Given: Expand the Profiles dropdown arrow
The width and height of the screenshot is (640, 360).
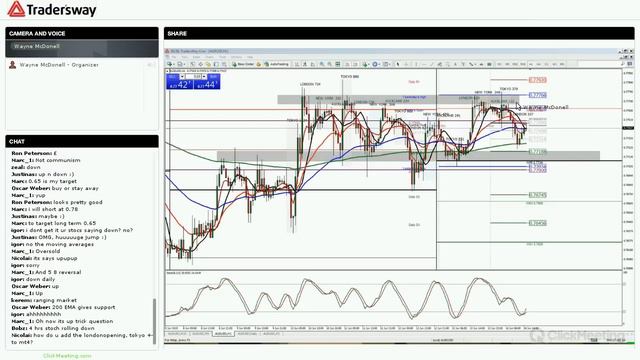Looking at the screenshot, I should (184, 64).
